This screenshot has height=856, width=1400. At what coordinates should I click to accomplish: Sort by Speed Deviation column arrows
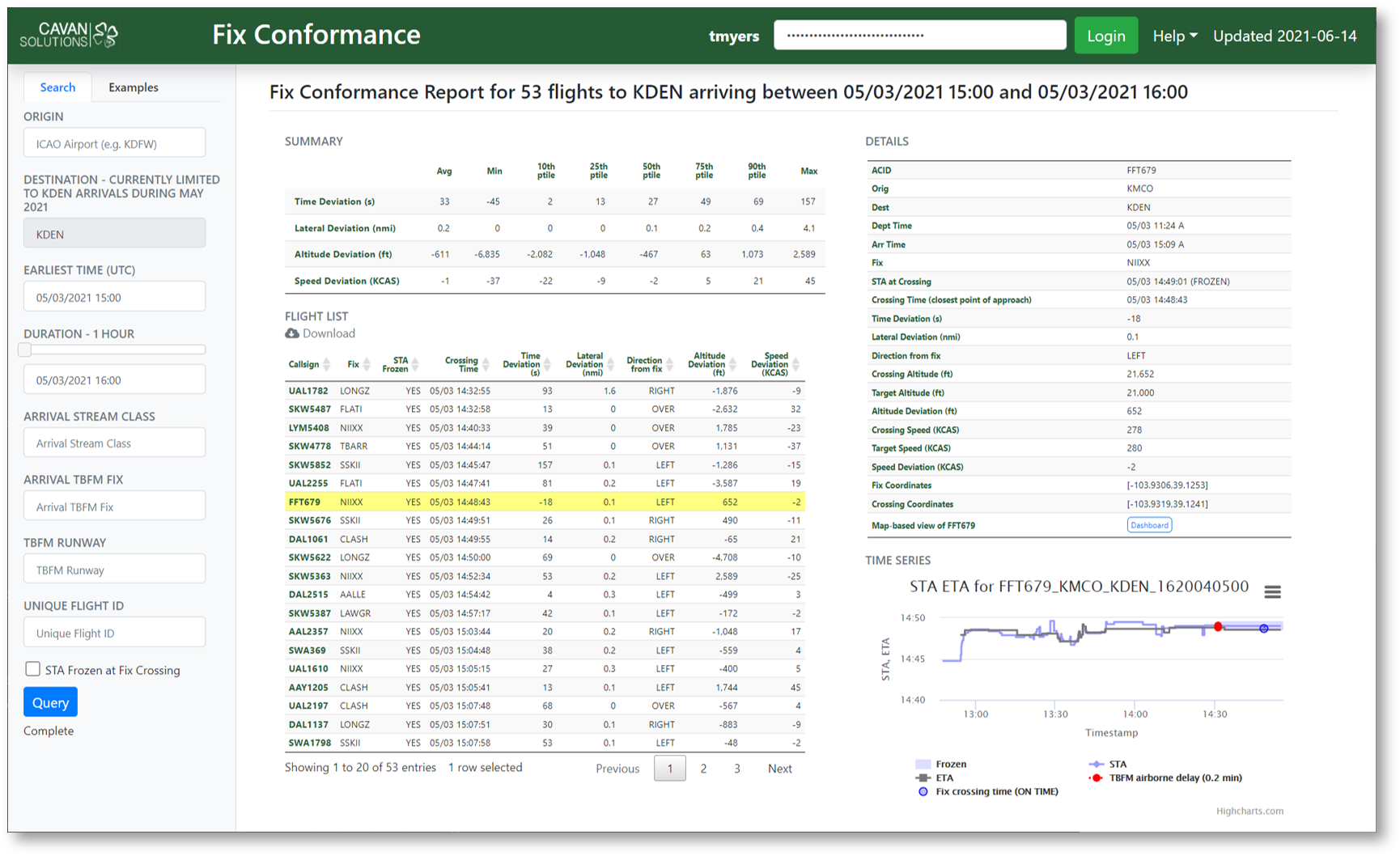[795, 365]
